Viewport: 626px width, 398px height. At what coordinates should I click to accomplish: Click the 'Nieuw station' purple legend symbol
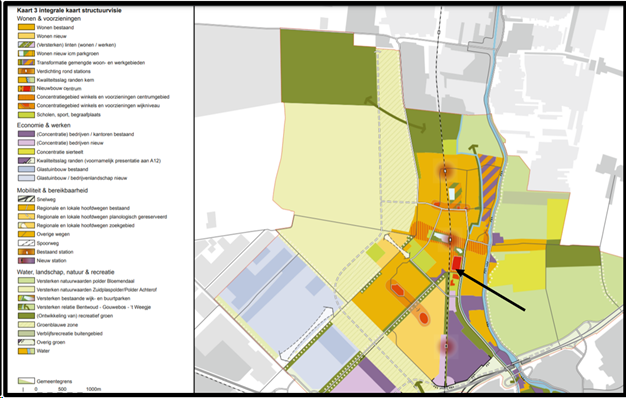[26, 261]
